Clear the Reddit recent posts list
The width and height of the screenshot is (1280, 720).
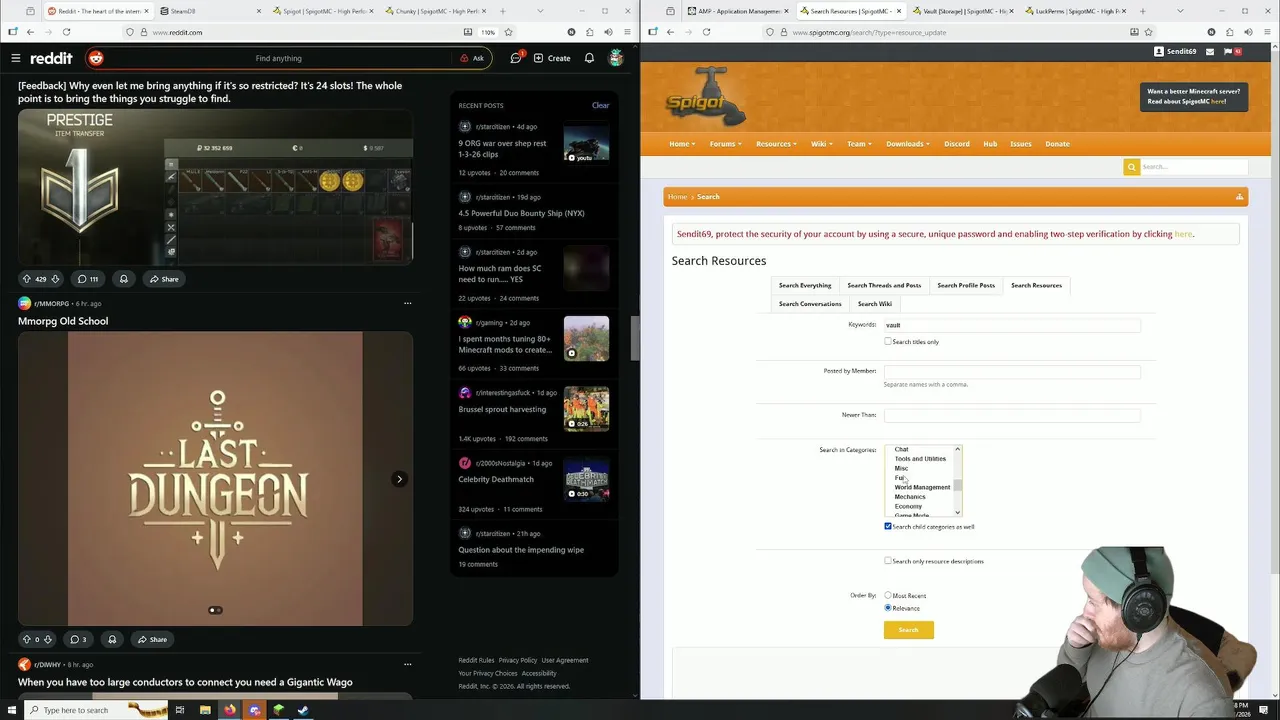[600, 105]
